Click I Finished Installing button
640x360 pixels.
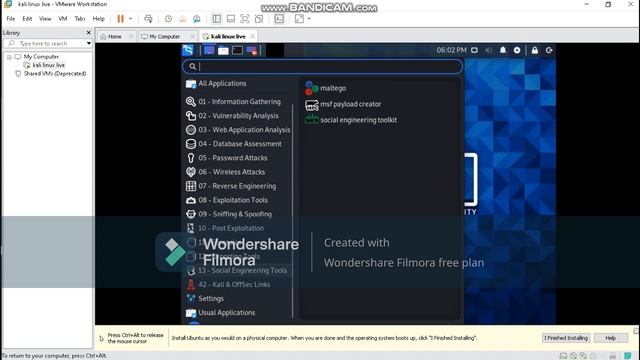coord(566,338)
